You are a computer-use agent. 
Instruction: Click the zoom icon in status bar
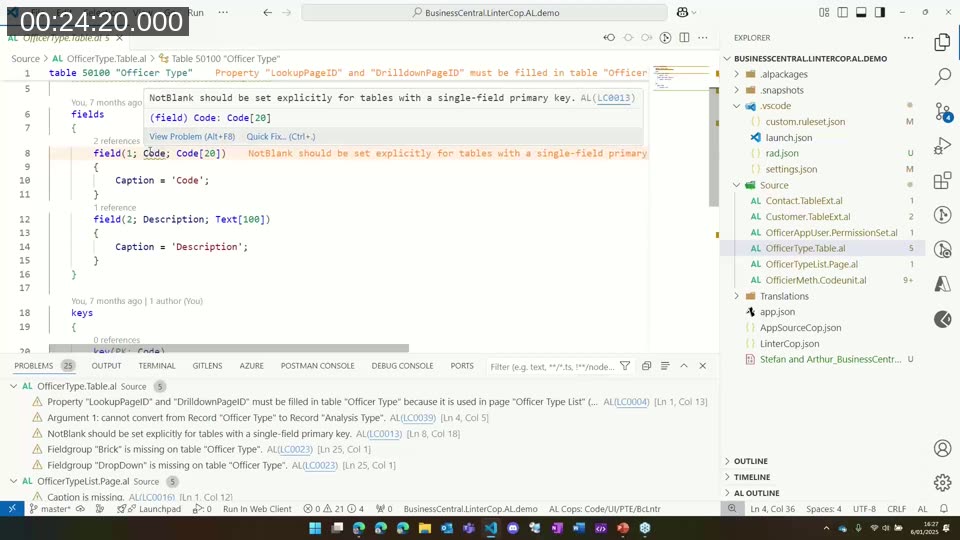pyautogui.click(x=732, y=509)
